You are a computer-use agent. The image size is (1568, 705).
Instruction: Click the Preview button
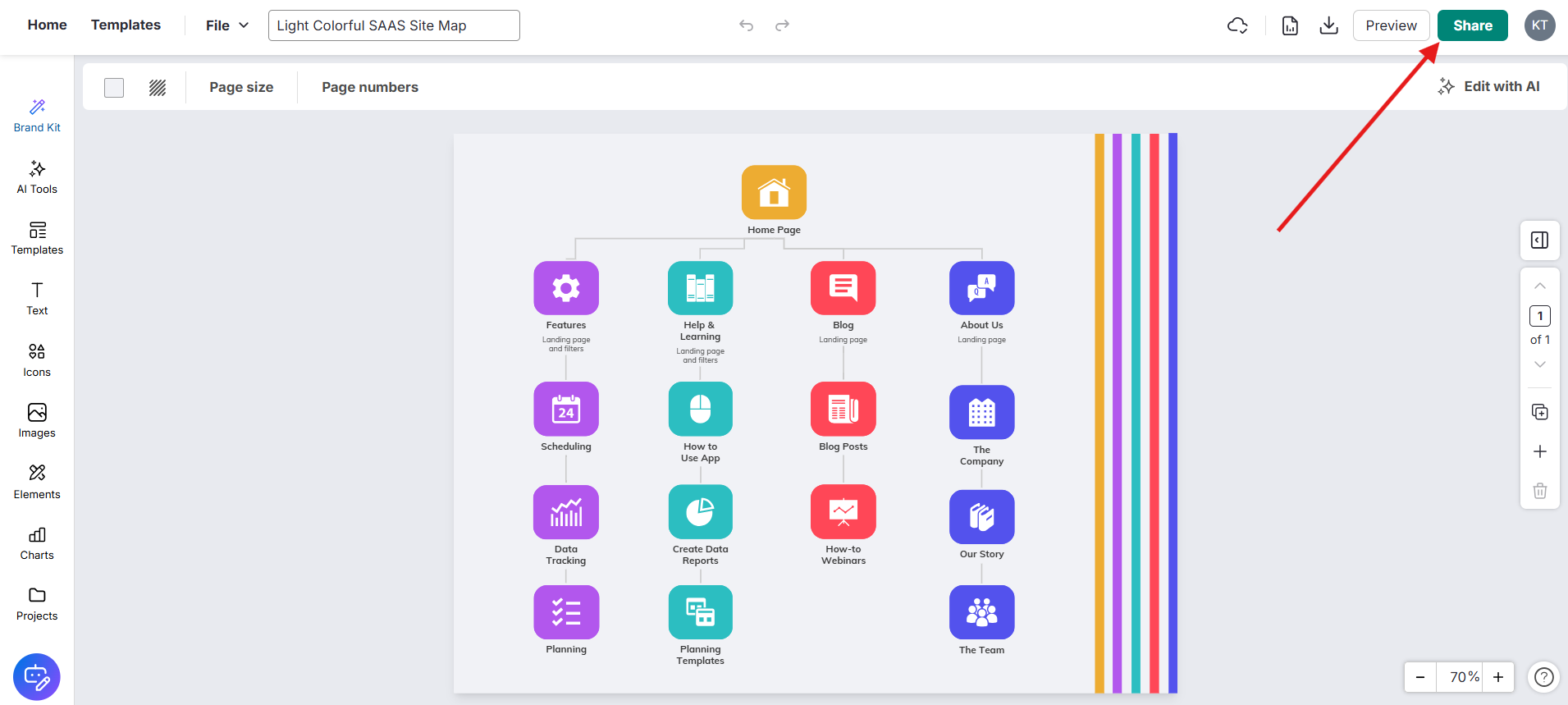(1391, 25)
